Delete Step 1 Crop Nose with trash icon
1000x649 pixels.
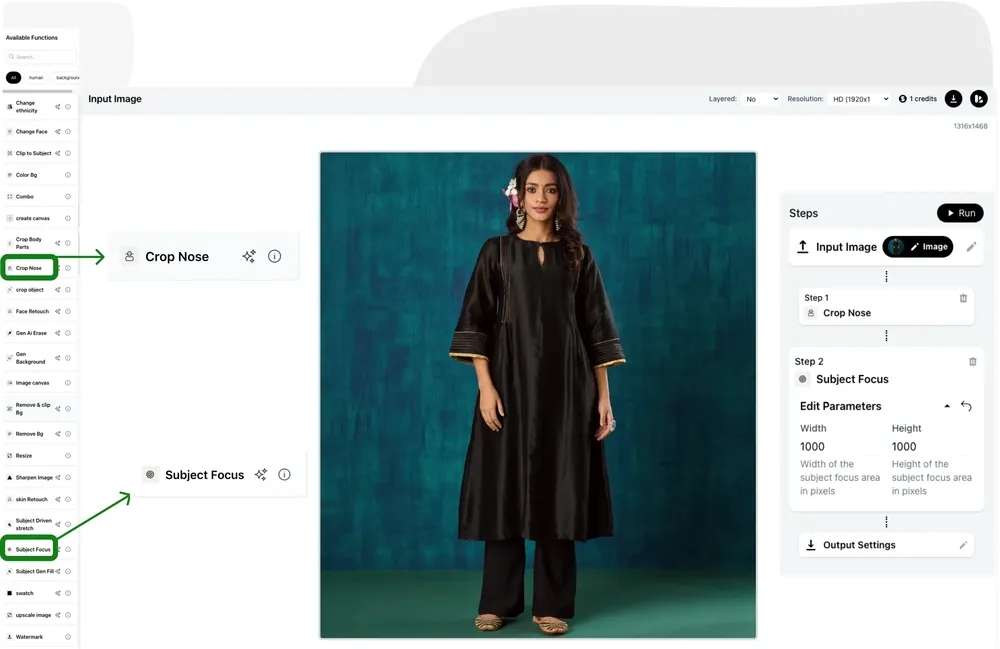[963, 298]
